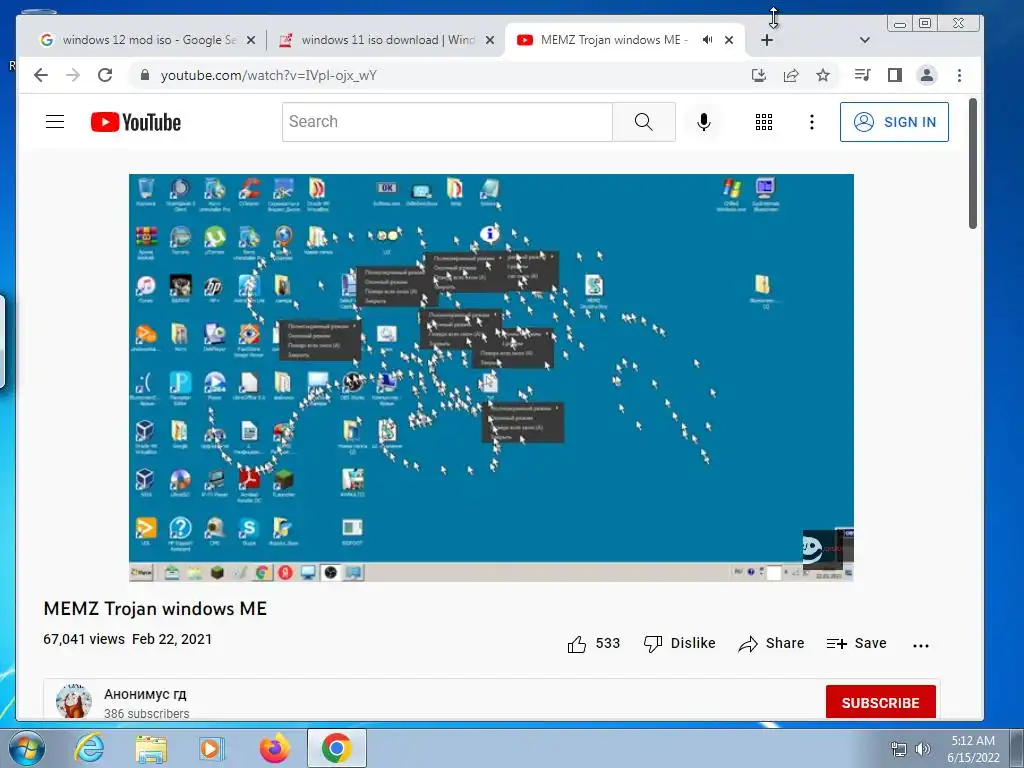
Task: Click the video player to pause
Action: (491, 377)
